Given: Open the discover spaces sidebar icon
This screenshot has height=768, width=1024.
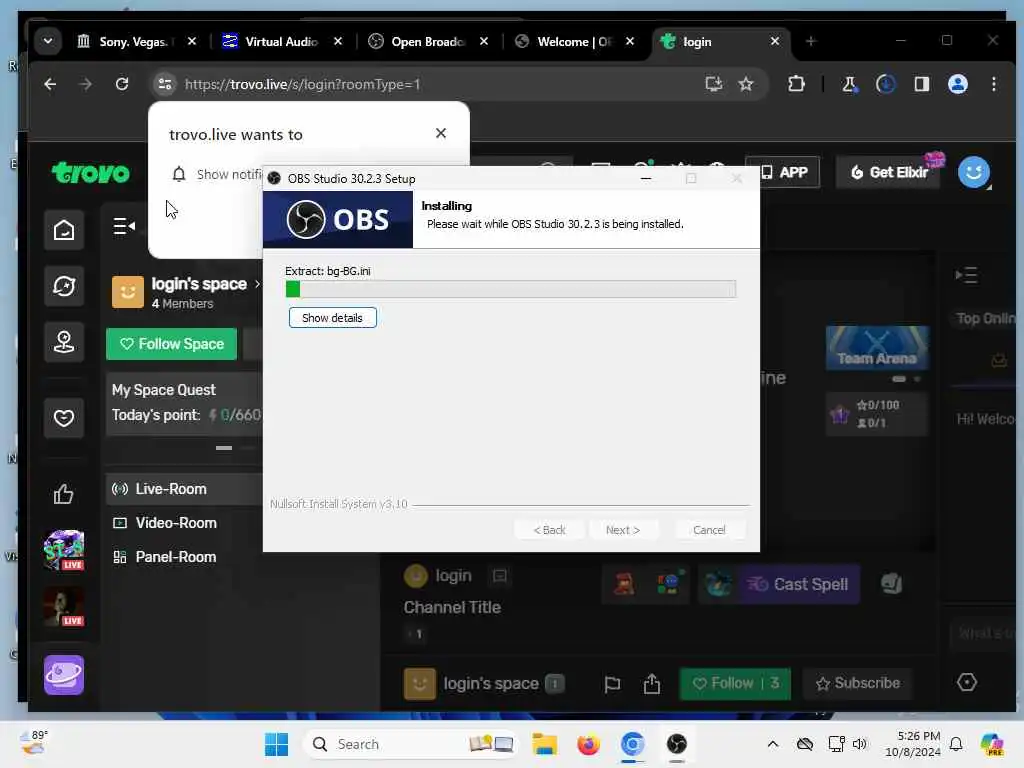Looking at the screenshot, I should coord(64,286).
